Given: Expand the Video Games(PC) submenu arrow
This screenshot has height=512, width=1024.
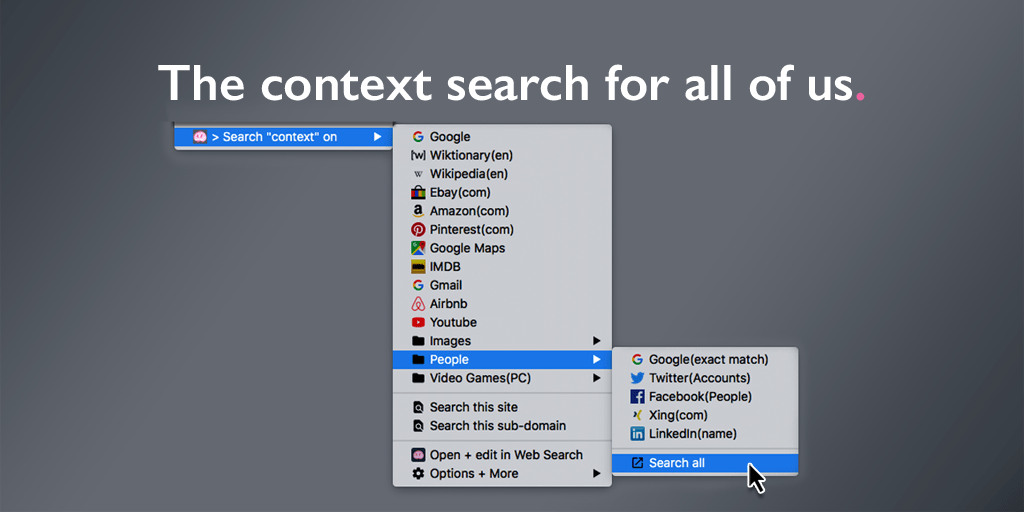Looking at the screenshot, I should [596, 378].
